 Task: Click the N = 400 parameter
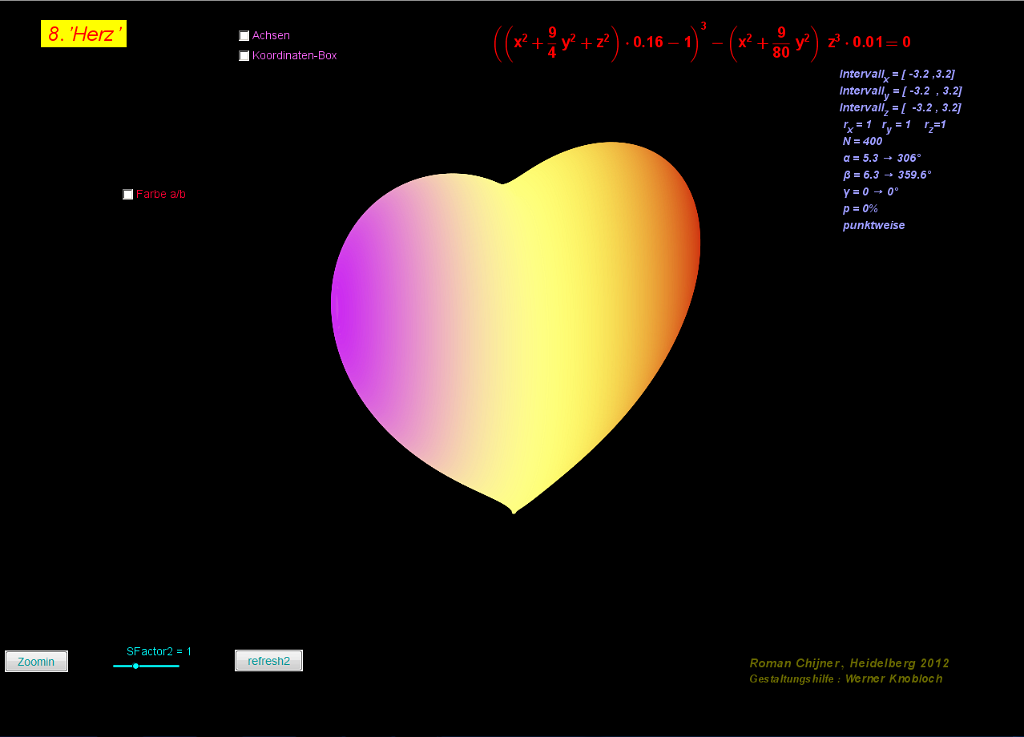point(862,142)
